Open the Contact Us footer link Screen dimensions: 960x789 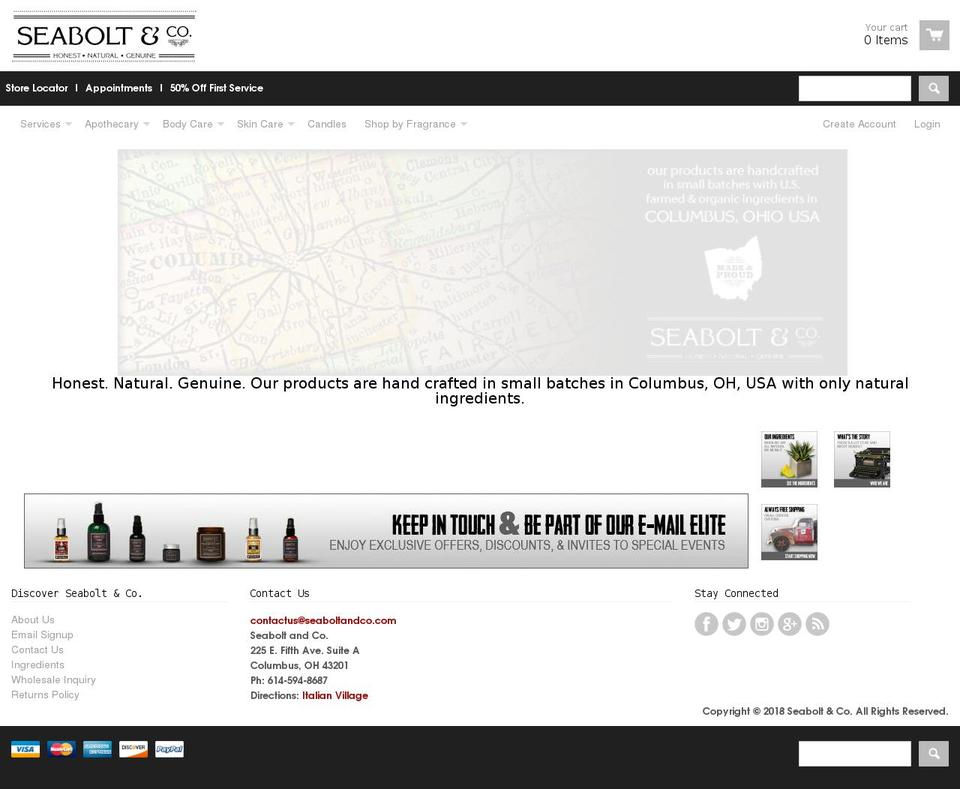[x=37, y=650]
